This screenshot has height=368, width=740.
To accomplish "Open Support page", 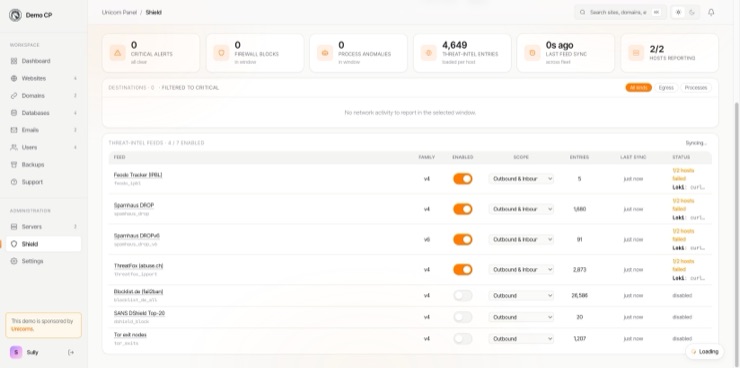I will click(x=43, y=182).
